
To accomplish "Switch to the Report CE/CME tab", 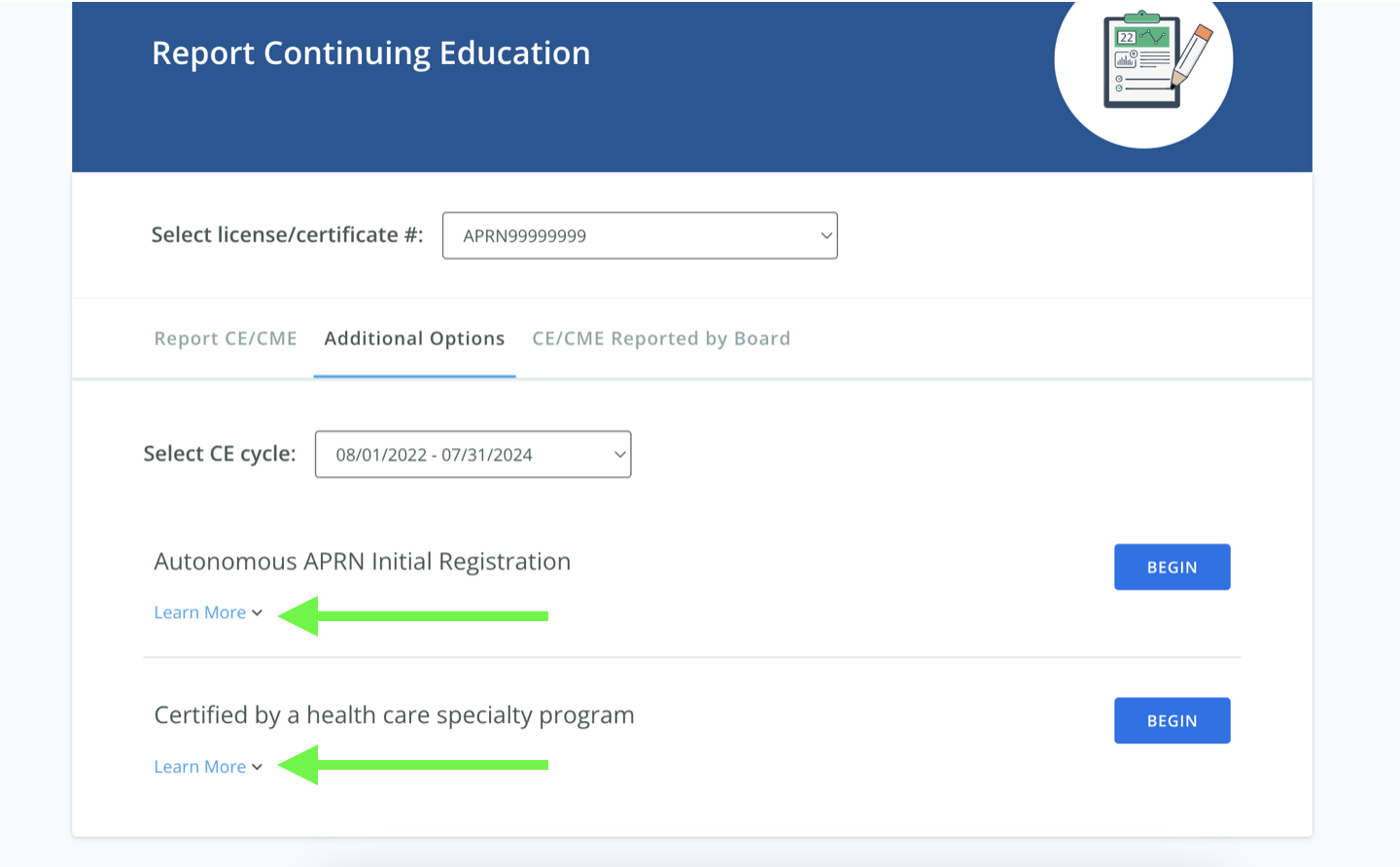I will pos(226,339).
